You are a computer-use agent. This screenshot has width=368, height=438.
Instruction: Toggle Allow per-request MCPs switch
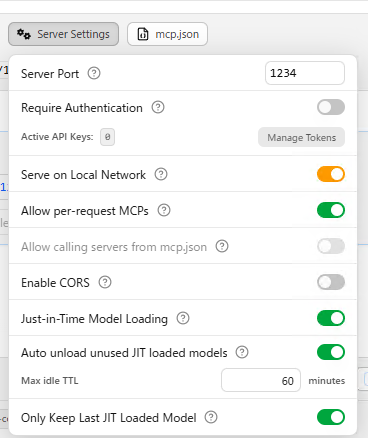click(331, 210)
